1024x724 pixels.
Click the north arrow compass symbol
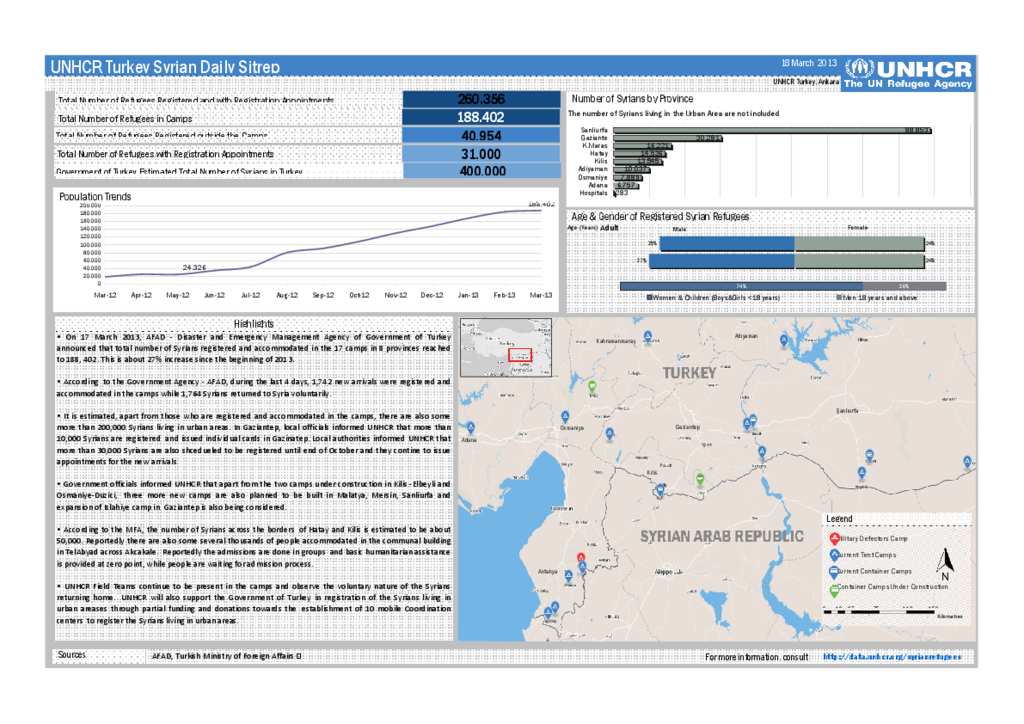tap(944, 563)
